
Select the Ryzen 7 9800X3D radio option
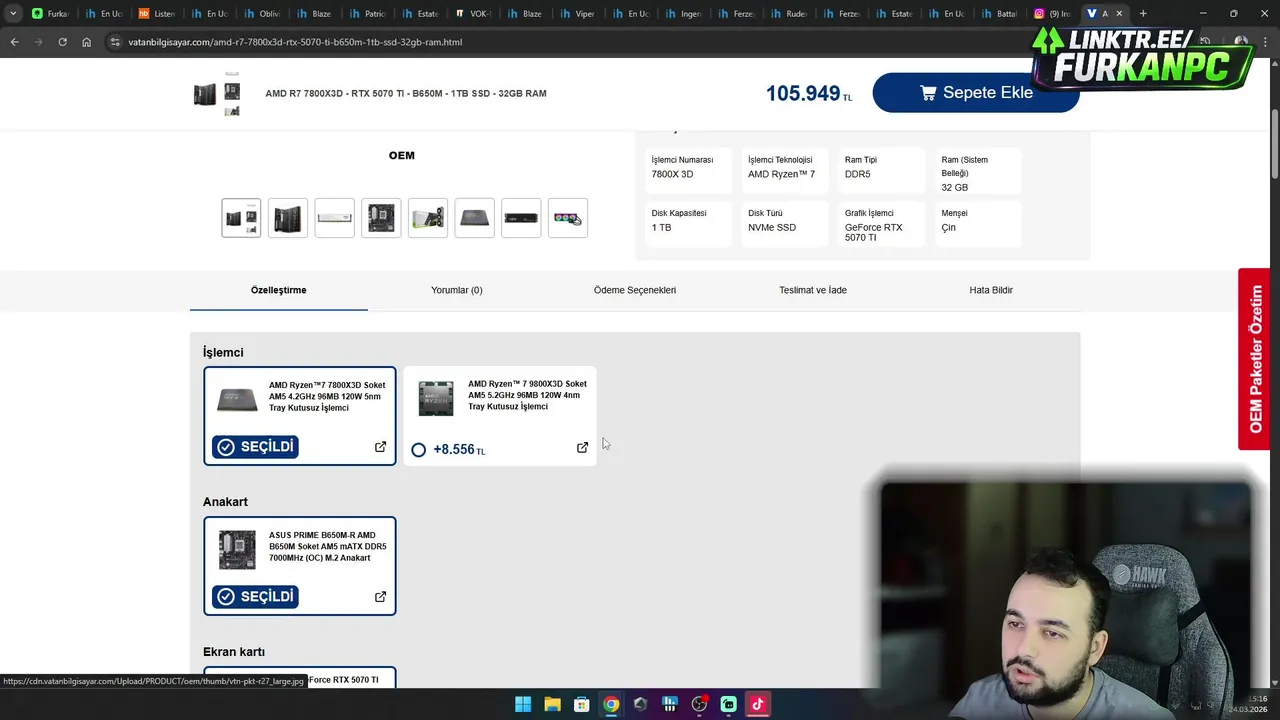coord(418,450)
